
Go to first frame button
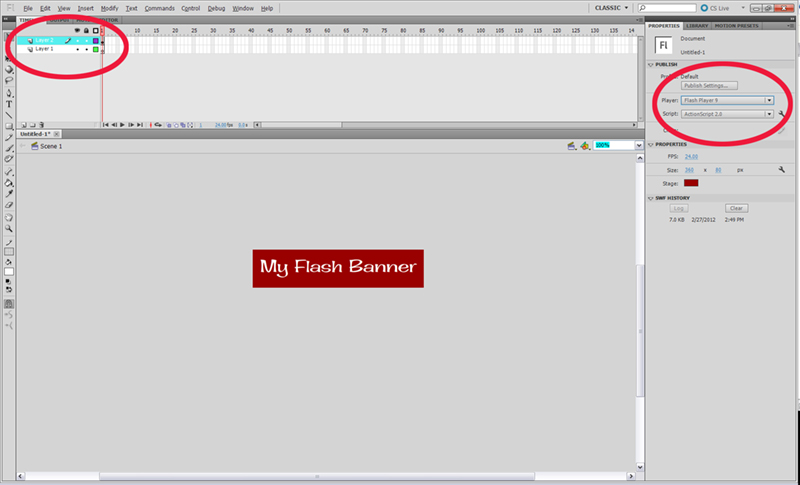pos(106,125)
